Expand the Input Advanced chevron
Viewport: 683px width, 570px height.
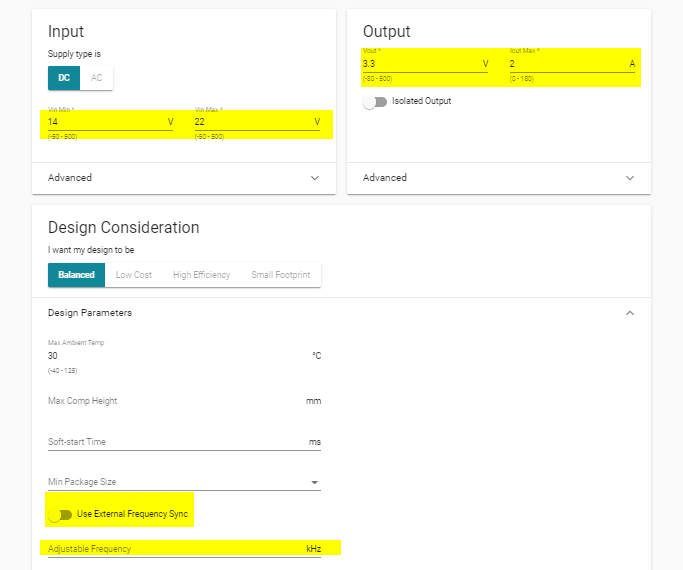315,178
